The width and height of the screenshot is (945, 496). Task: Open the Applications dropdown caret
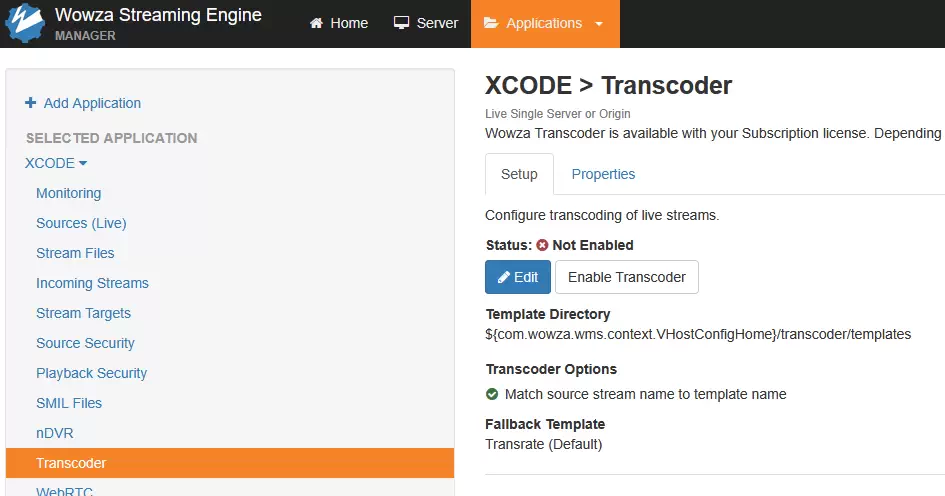(599, 24)
